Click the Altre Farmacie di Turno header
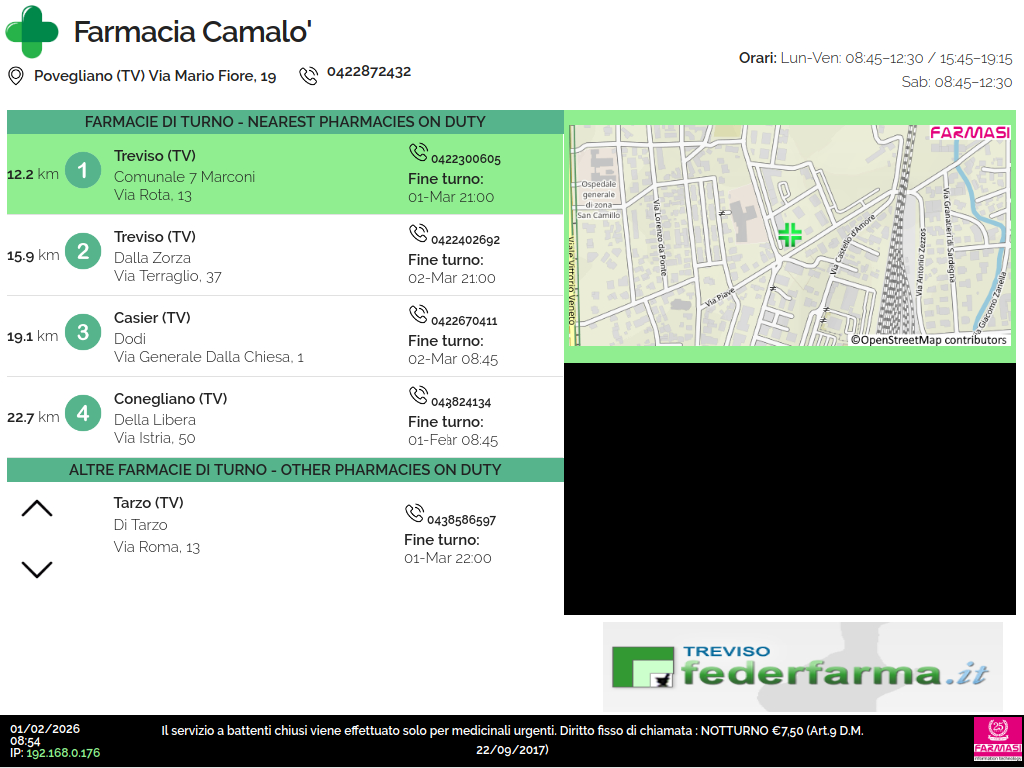Image resolution: width=1024 pixels, height=768 pixels. coord(285,470)
